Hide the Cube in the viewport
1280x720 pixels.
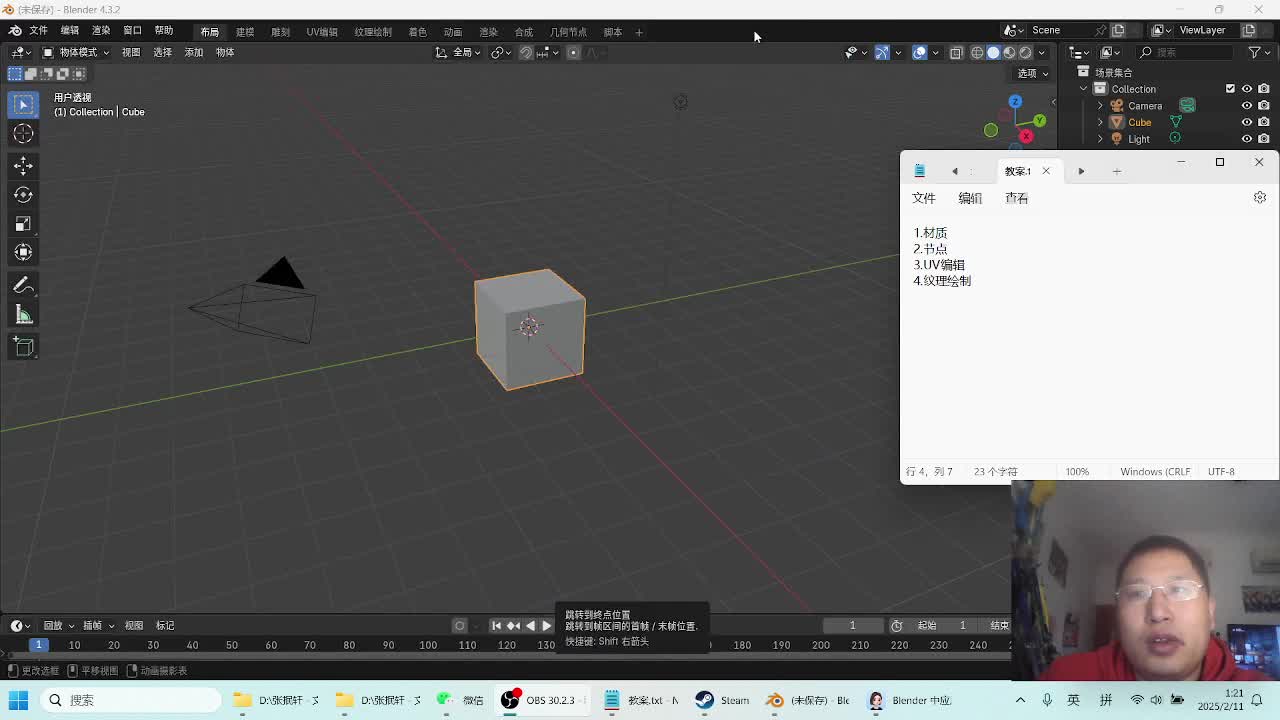[x=1247, y=122]
